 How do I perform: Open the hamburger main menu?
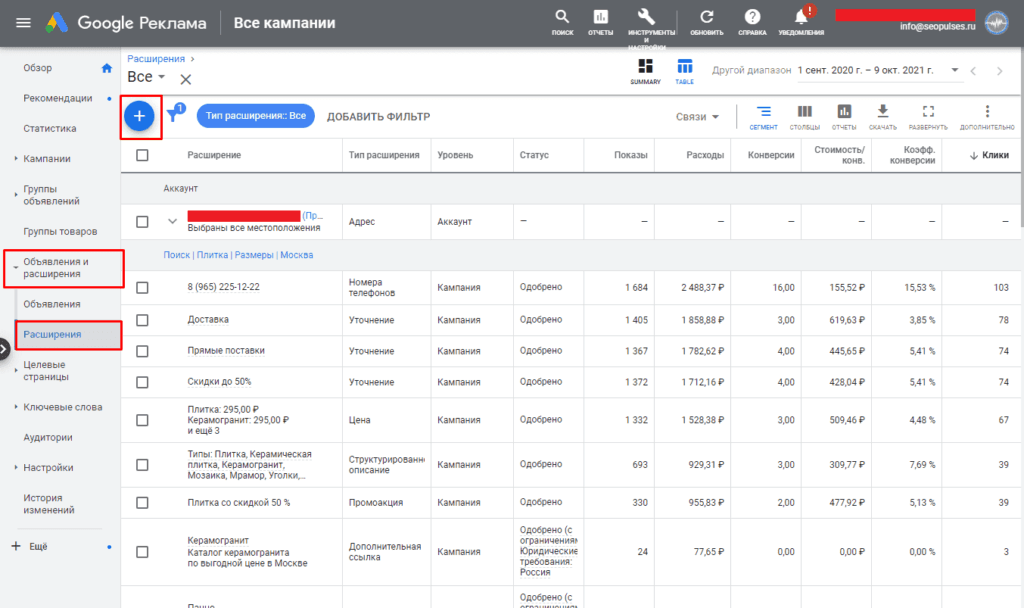tap(24, 23)
